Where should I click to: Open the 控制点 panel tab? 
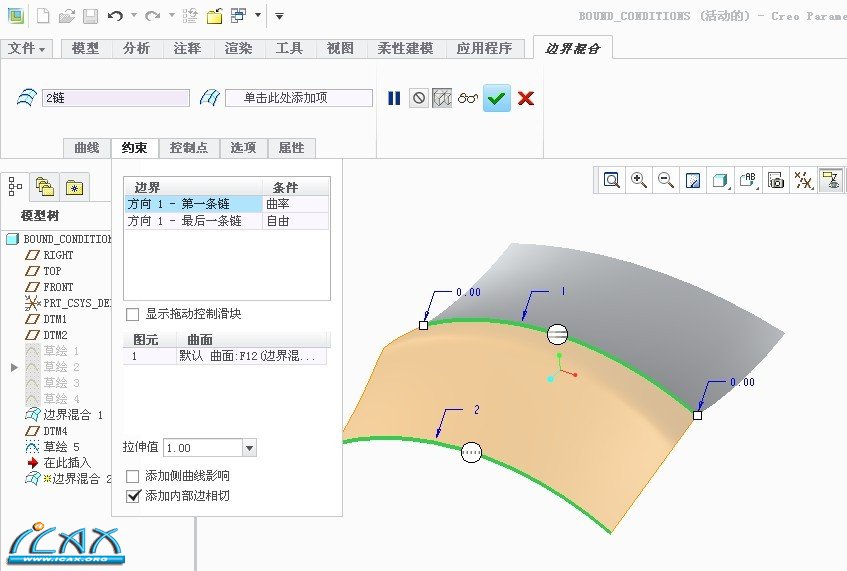tap(189, 148)
